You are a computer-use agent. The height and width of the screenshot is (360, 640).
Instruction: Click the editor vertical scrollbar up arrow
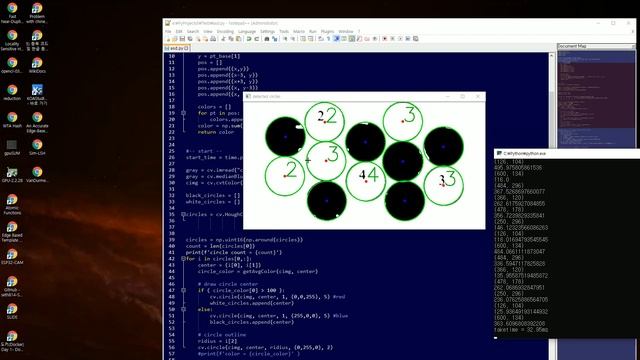551,56
